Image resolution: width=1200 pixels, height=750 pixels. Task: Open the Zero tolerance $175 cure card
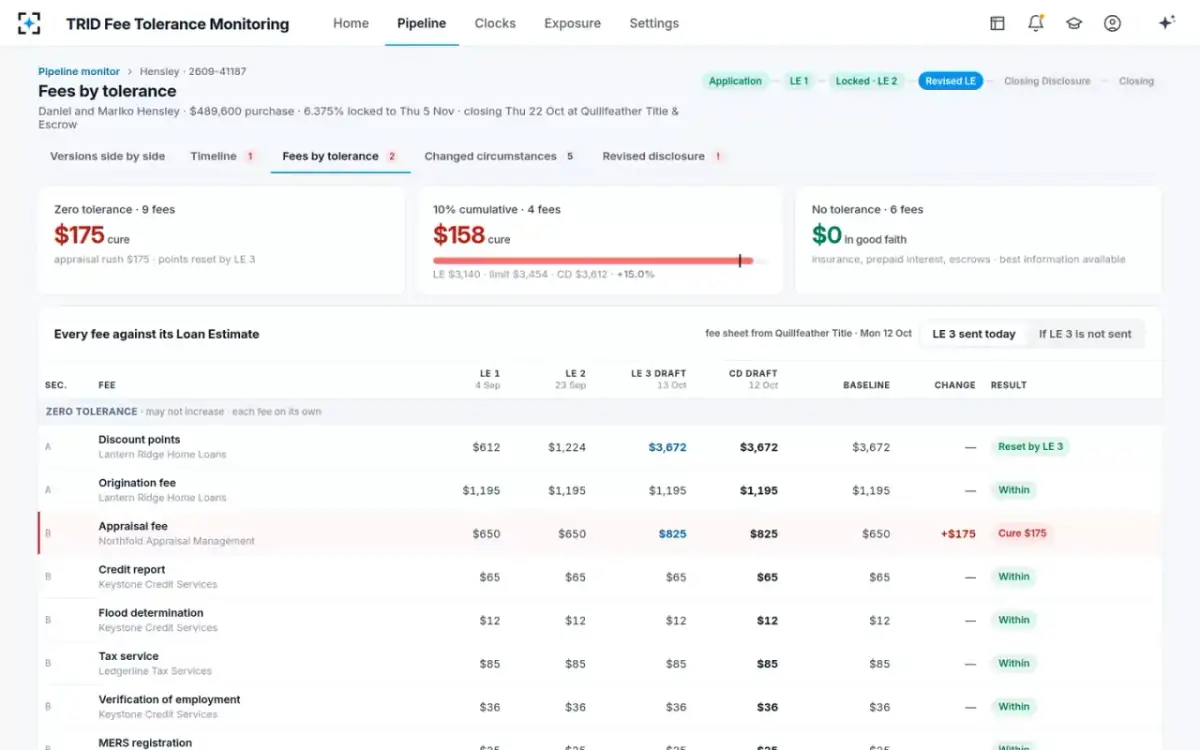221,240
